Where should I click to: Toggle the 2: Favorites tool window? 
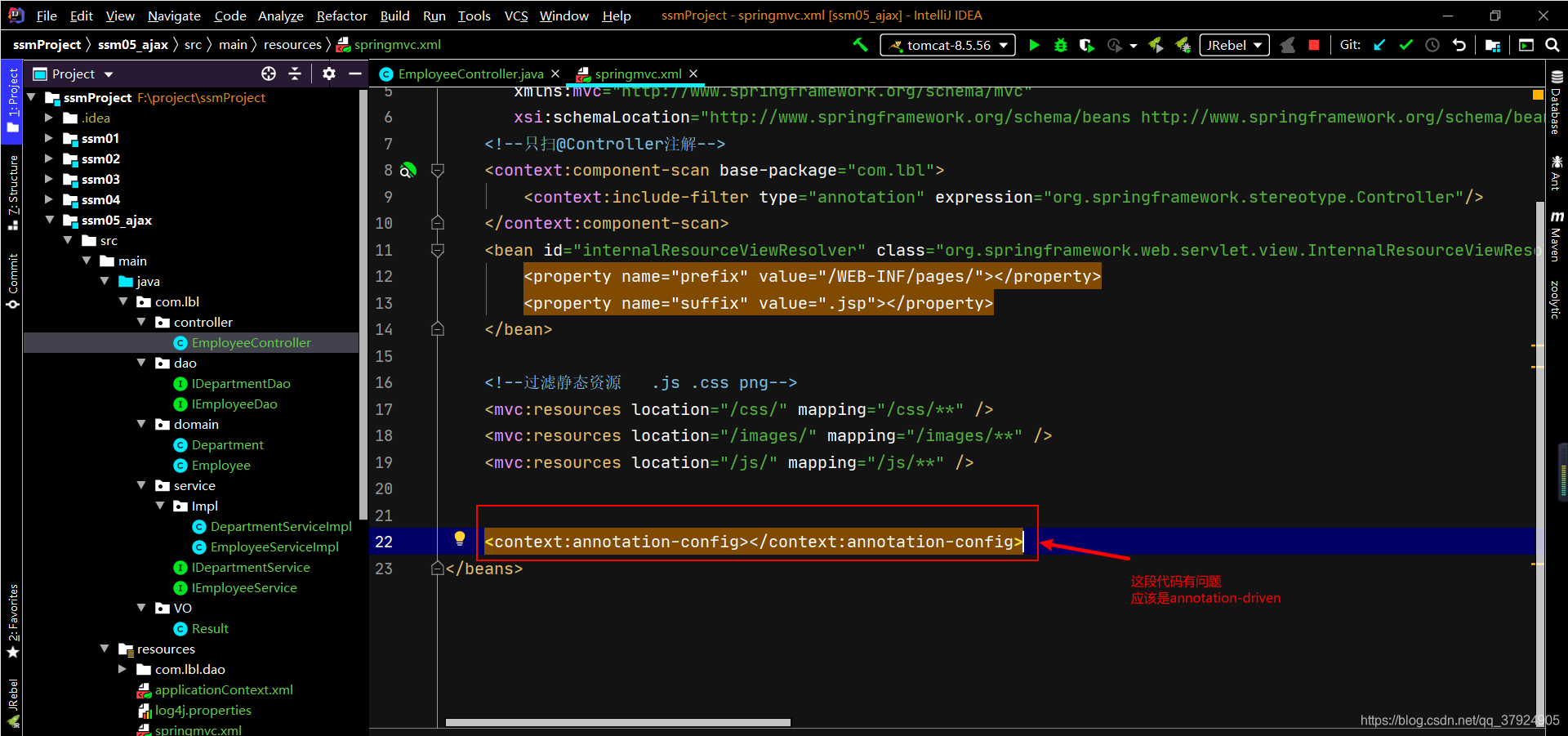coord(12,621)
